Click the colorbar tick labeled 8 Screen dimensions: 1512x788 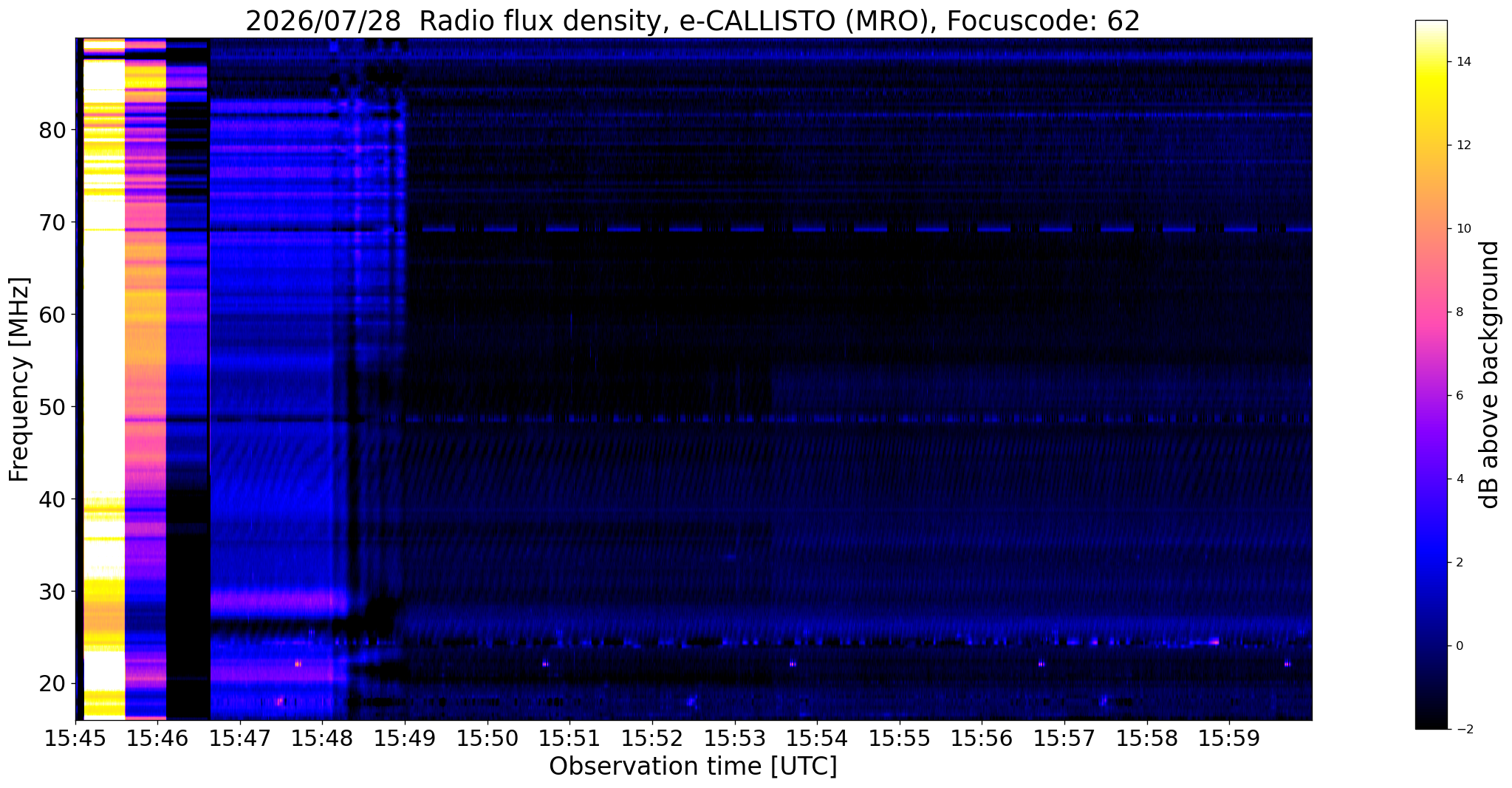click(1459, 312)
